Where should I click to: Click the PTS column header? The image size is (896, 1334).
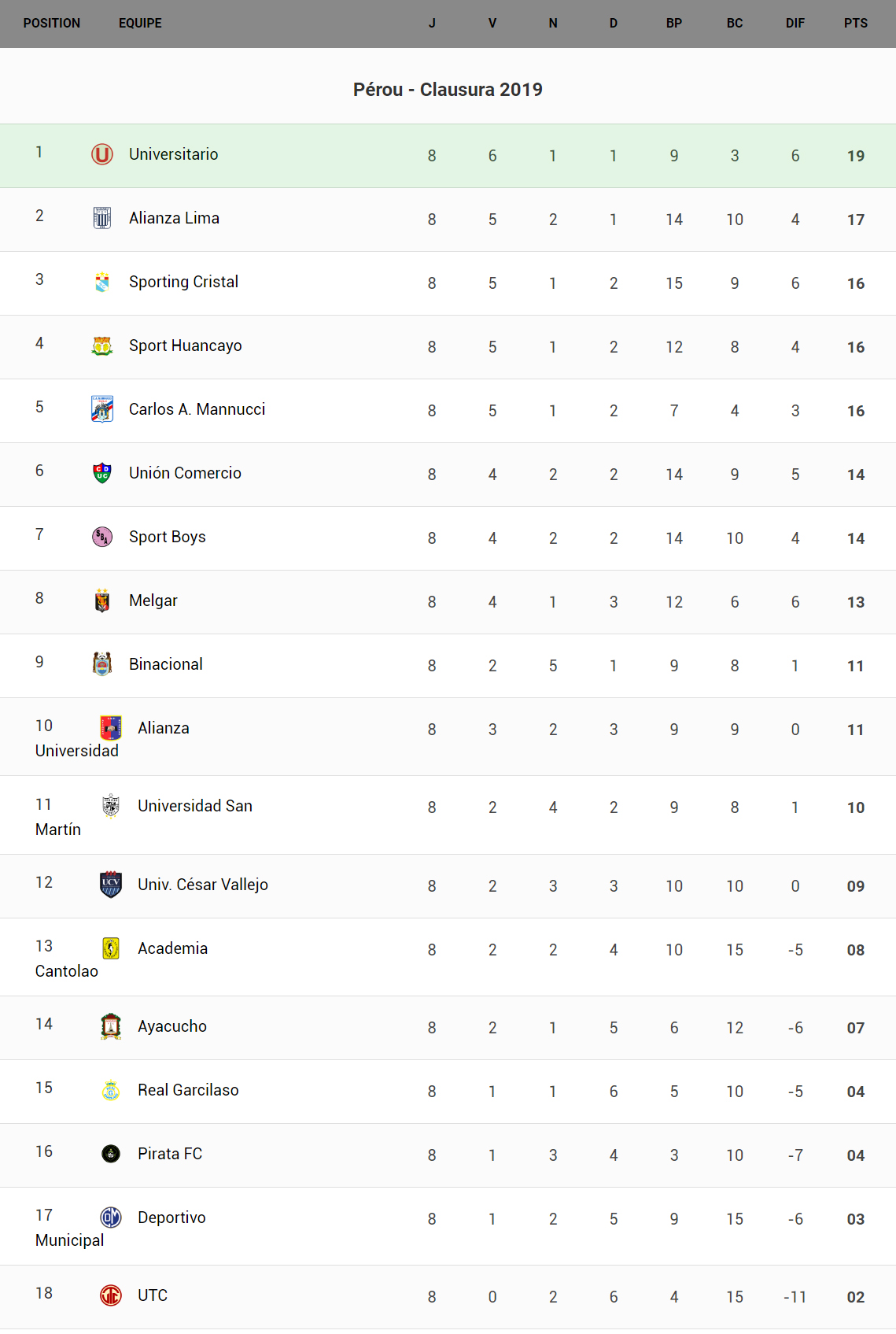click(856, 24)
